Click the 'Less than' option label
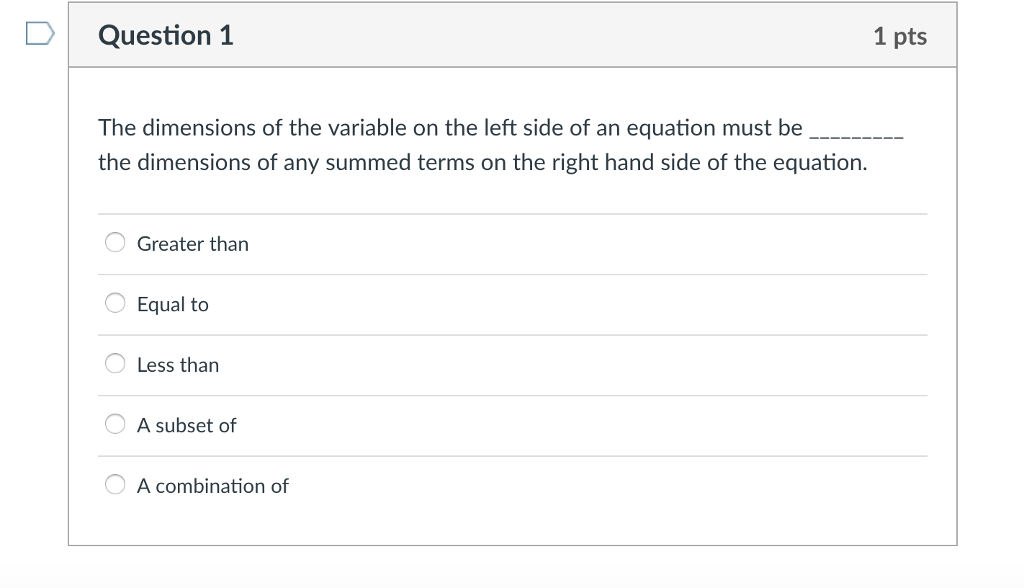The width and height of the screenshot is (1024, 588). pos(178,365)
